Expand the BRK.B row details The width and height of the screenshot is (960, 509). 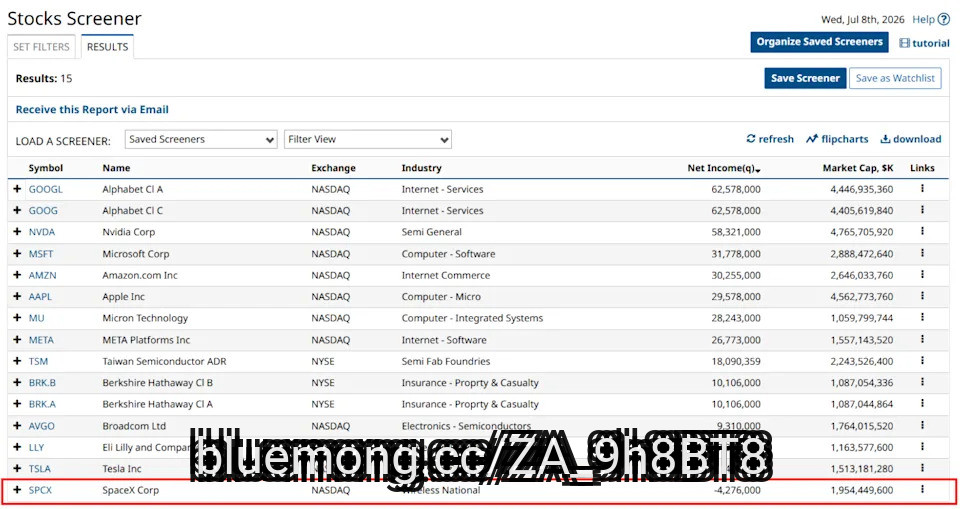(17, 382)
